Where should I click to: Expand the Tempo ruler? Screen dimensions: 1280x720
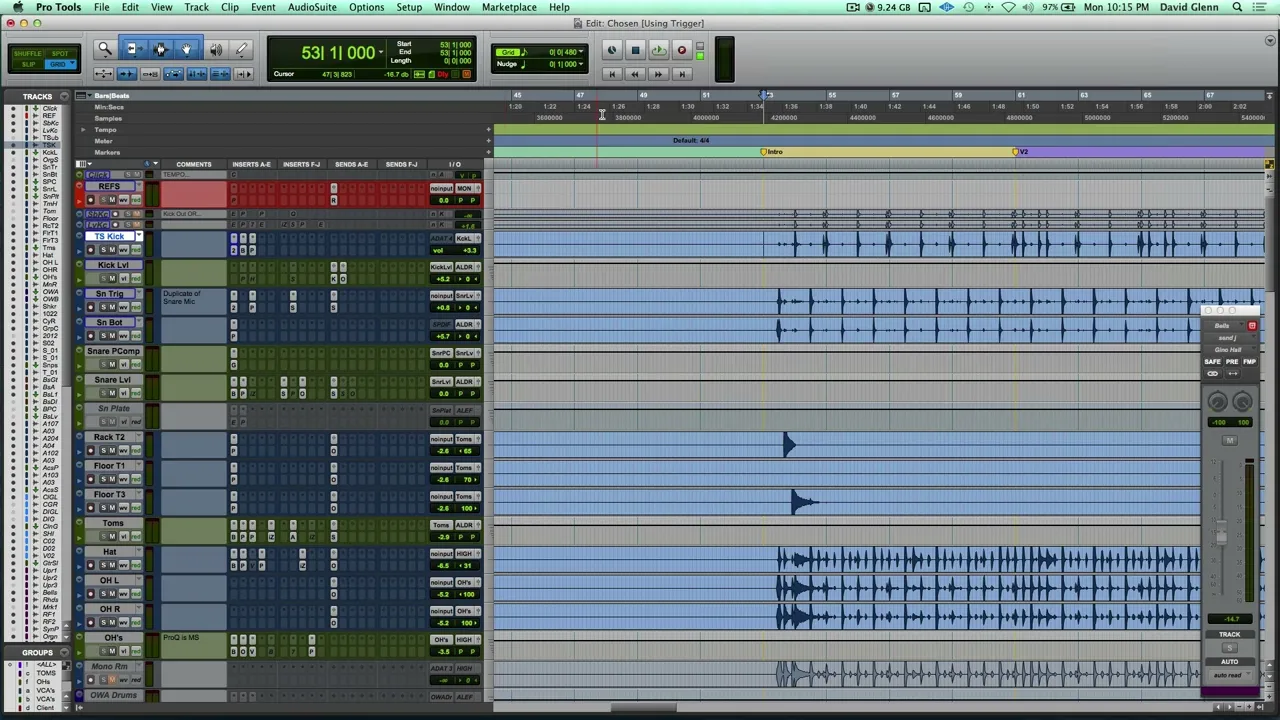[84, 130]
